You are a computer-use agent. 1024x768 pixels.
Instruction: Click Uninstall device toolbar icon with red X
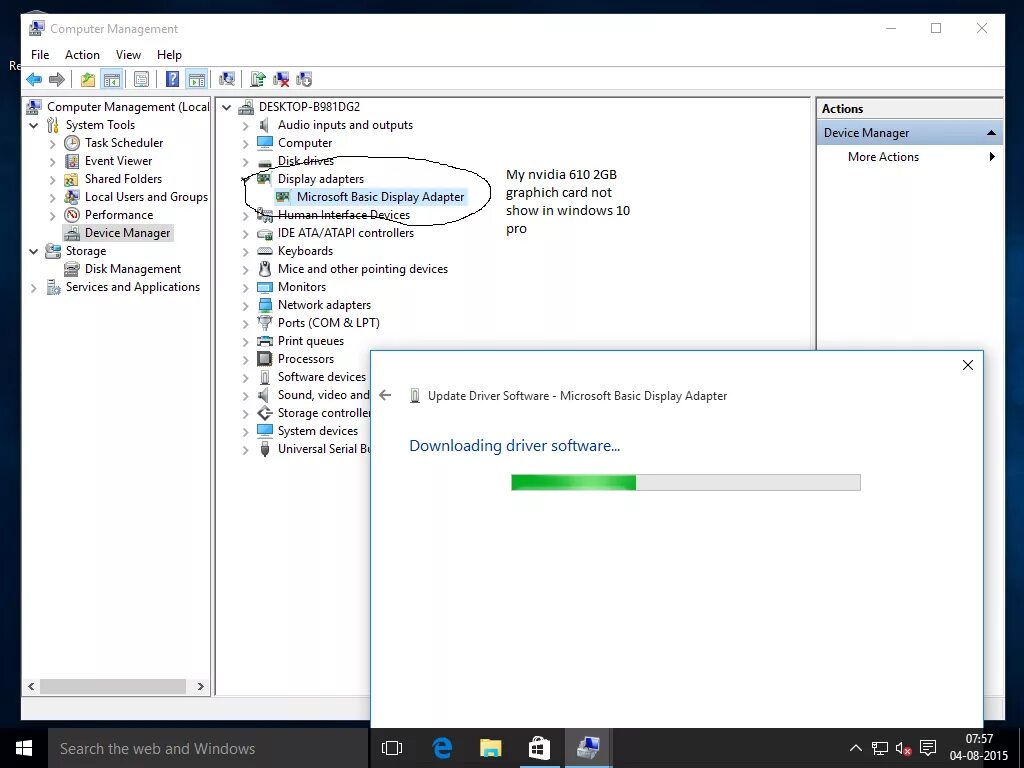[281, 80]
